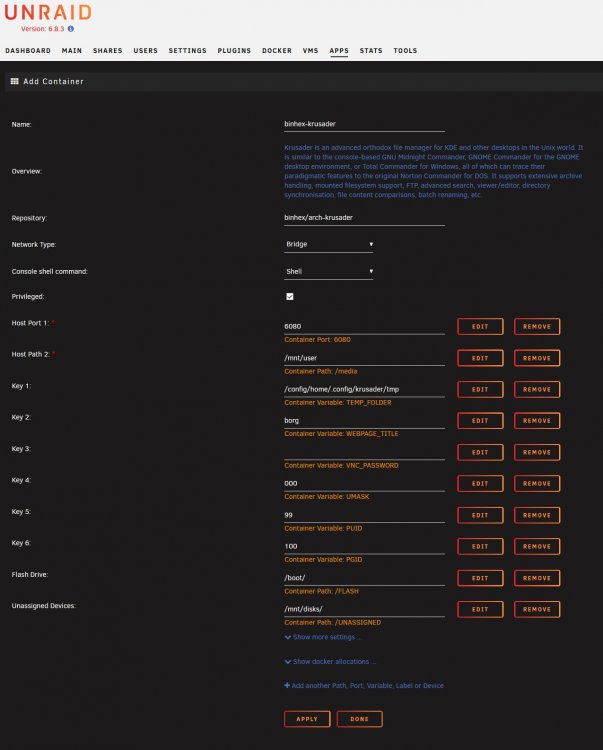
Task: Click the Apply button
Action: coord(307,719)
